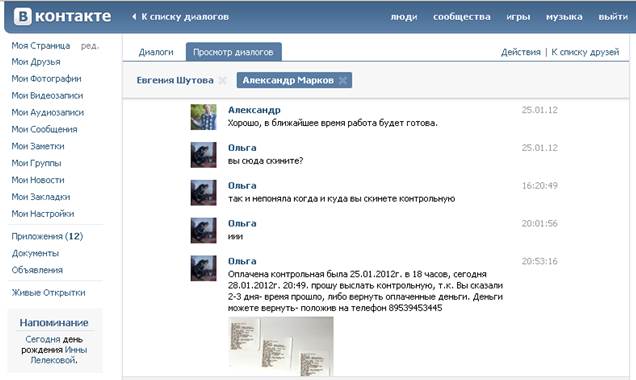Open 'Приложения (12)' in the sidebar
636x380 pixels.
(x=47, y=236)
